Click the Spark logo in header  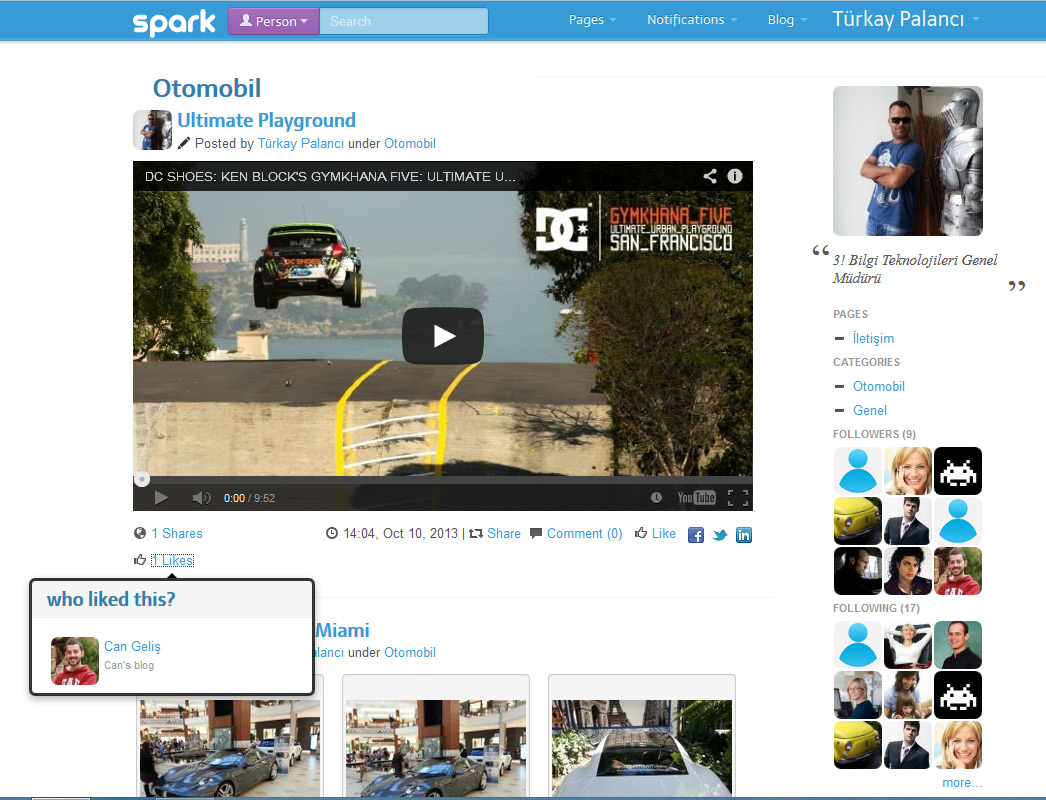(174, 22)
